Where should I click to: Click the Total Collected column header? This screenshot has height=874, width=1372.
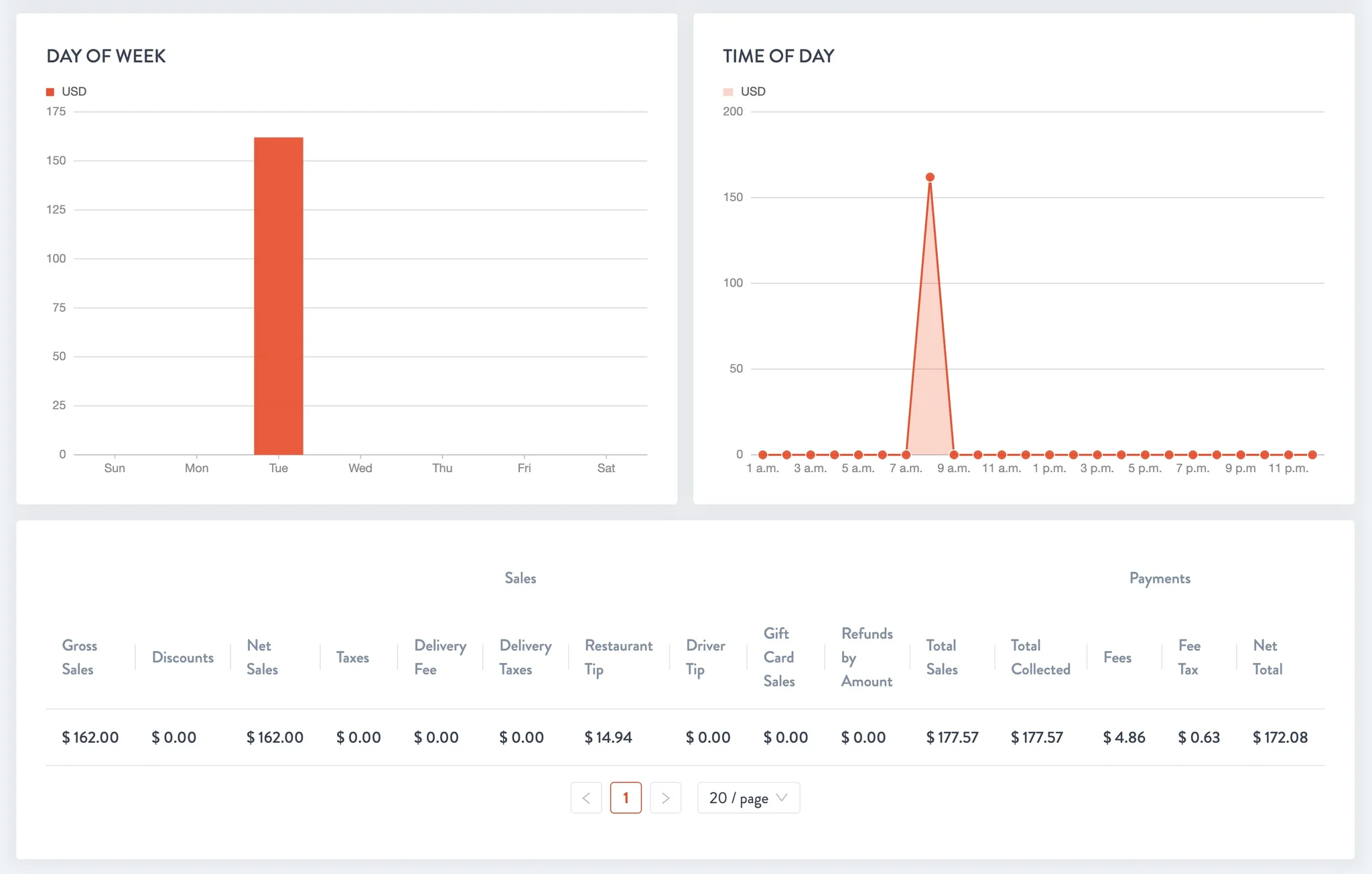pyautogui.click(x=1040, y=657)
